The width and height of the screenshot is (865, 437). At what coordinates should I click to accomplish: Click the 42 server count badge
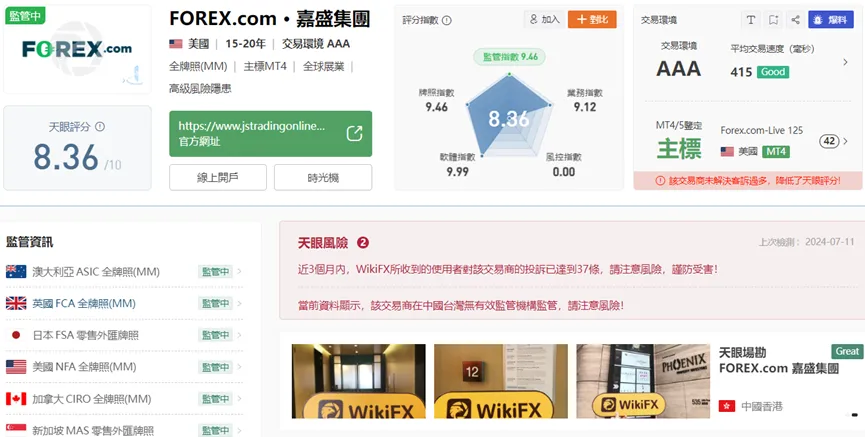[x=829, y=141]
